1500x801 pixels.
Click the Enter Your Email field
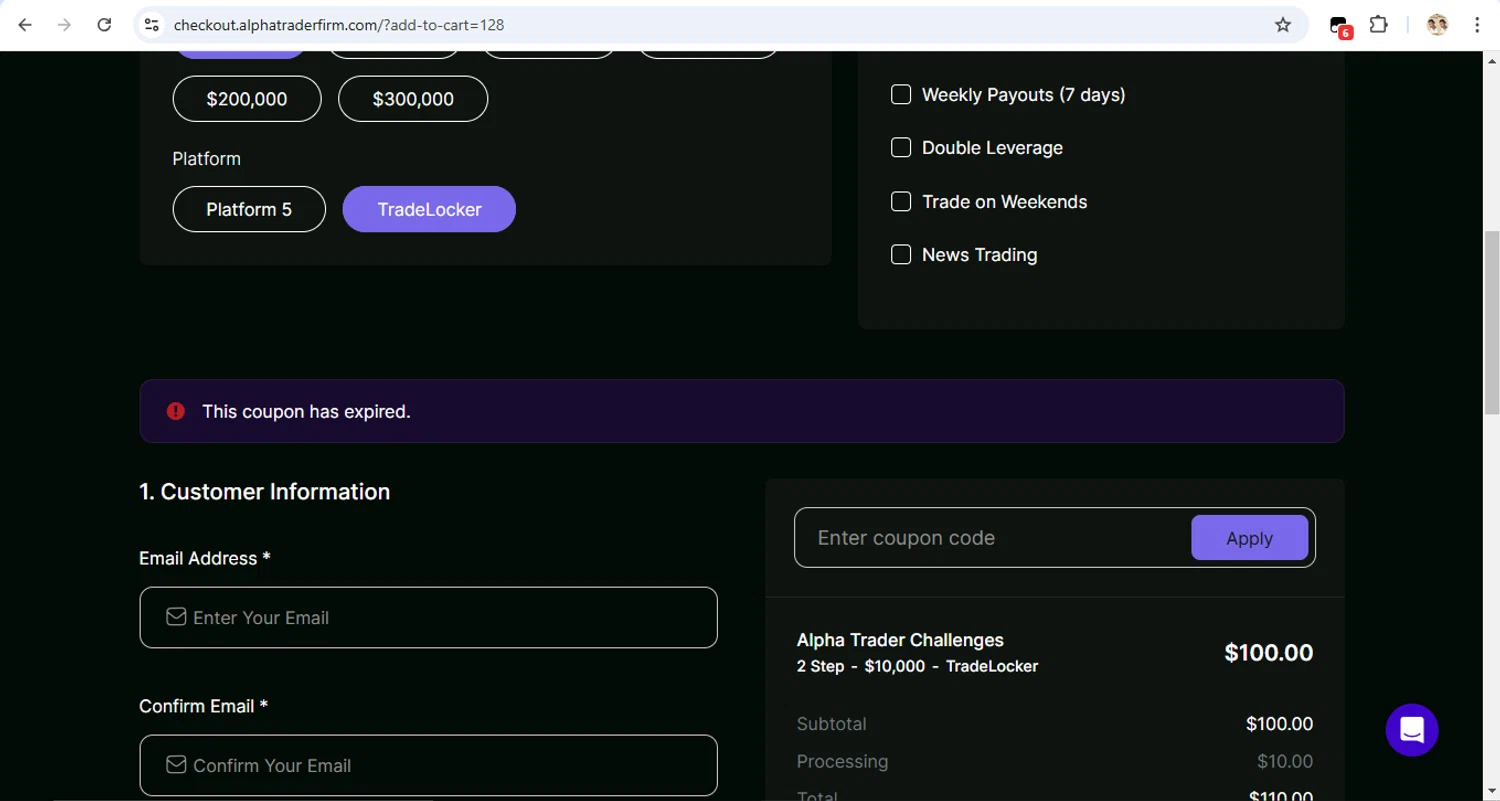pos(428,617)
